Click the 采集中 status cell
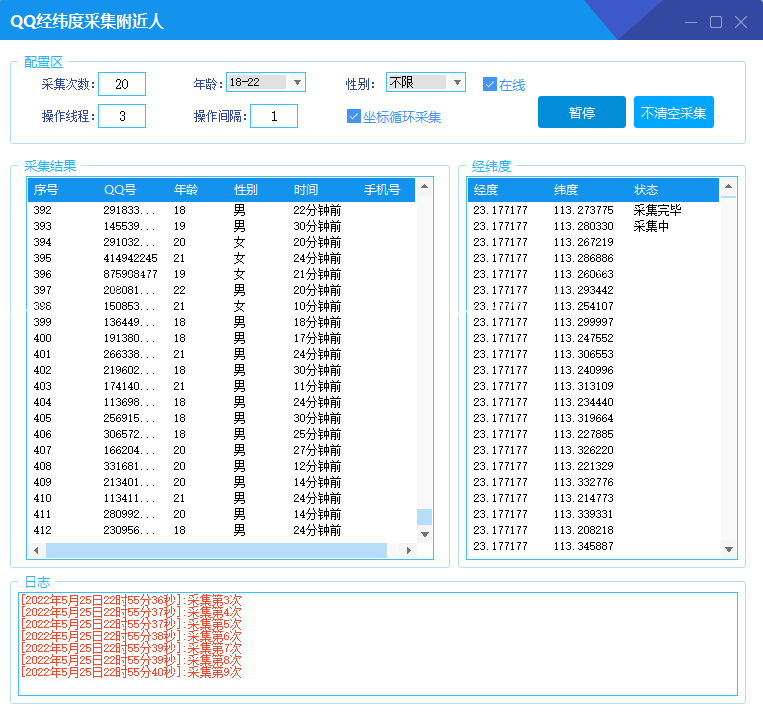The width and height of the screenshot is (763, 712). tap(651, 226)
